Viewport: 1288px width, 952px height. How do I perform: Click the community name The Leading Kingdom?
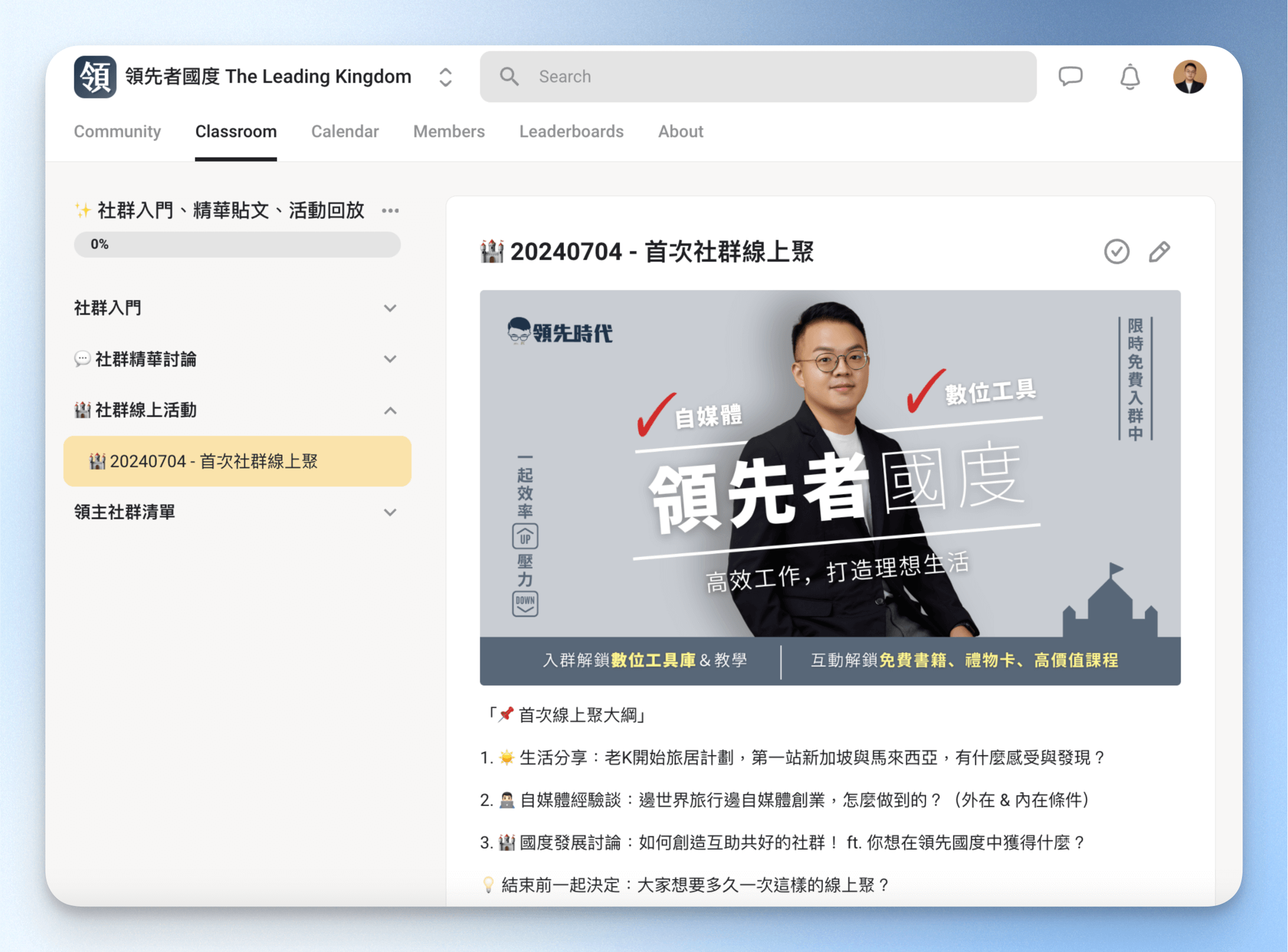pos(268,77)
